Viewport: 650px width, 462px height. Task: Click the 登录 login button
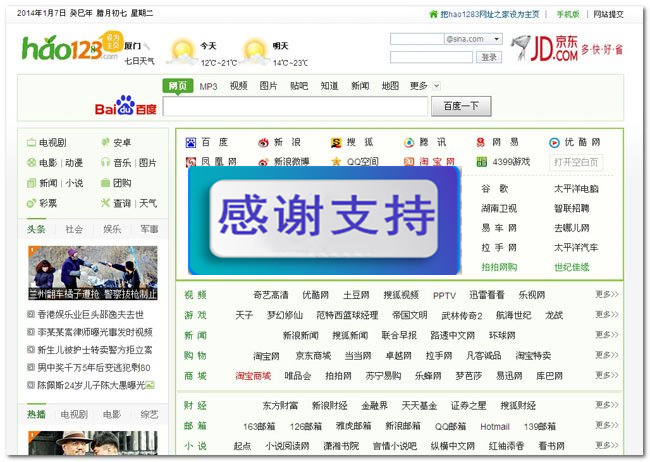[489, 57]
